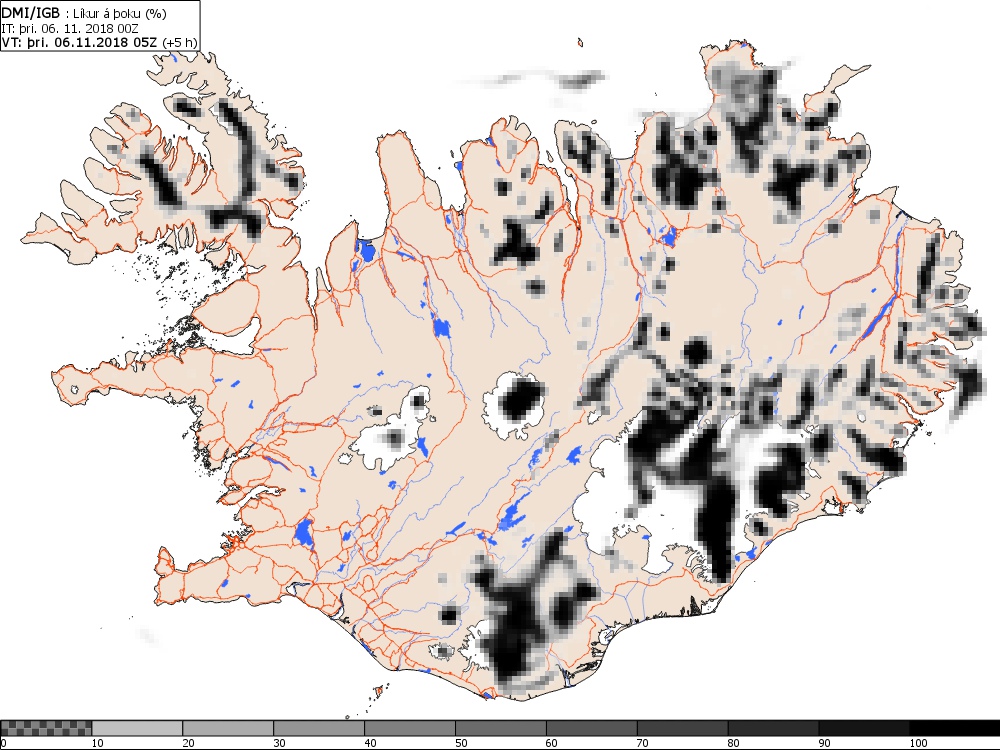Viewport: 1000px width, 750px height.
Task: Select the 50–60 legend swatch
Action: pyautogui.click(x=501, y=728)
